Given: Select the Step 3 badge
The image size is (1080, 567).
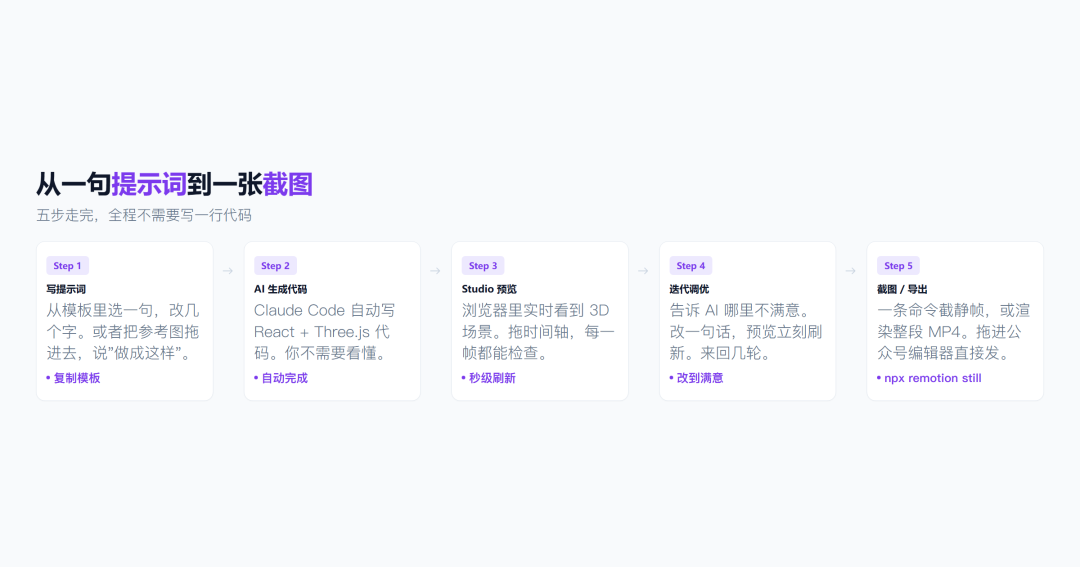Looking at the screenshot, I should click(x=483, y=266).
